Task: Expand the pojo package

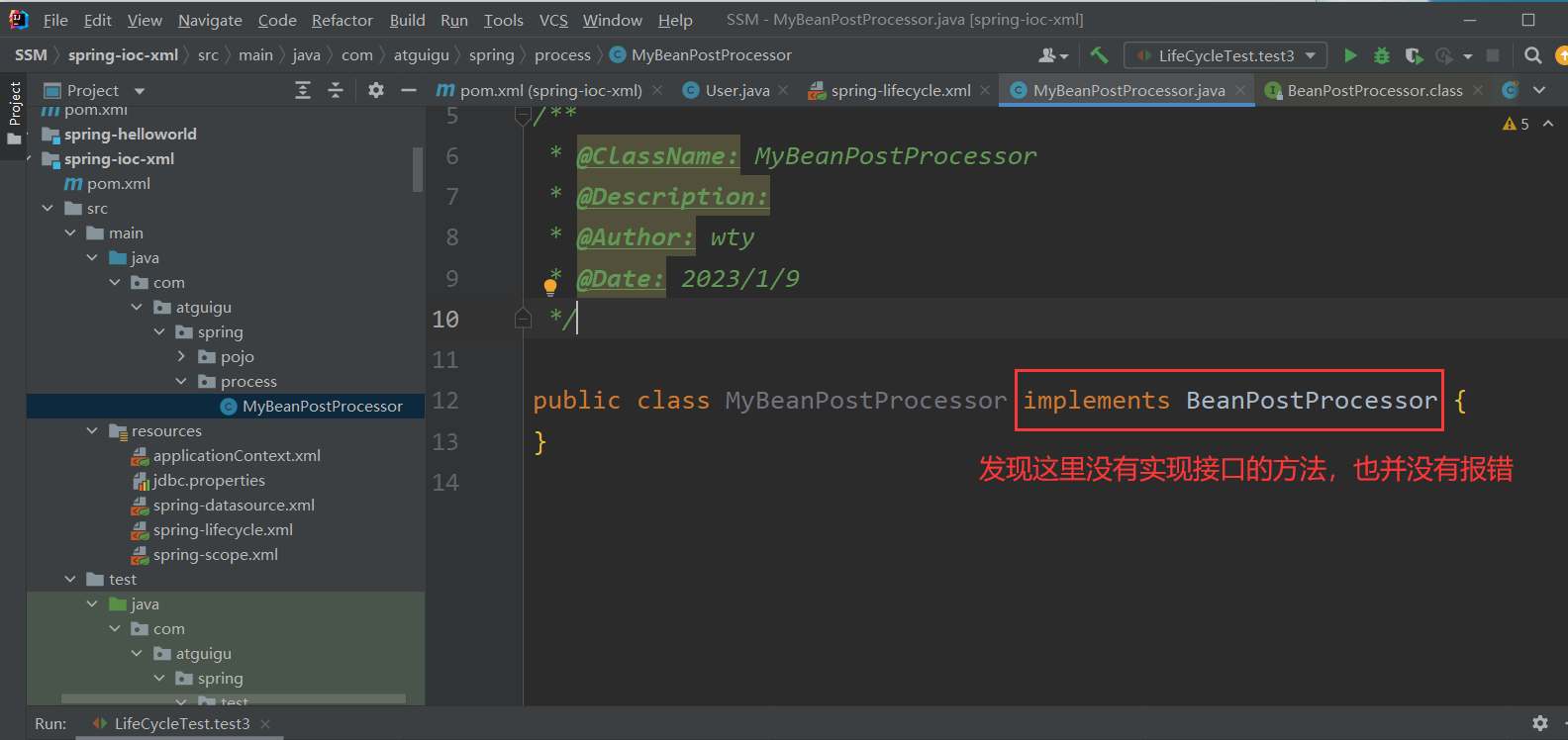Action: coord(181,356)
